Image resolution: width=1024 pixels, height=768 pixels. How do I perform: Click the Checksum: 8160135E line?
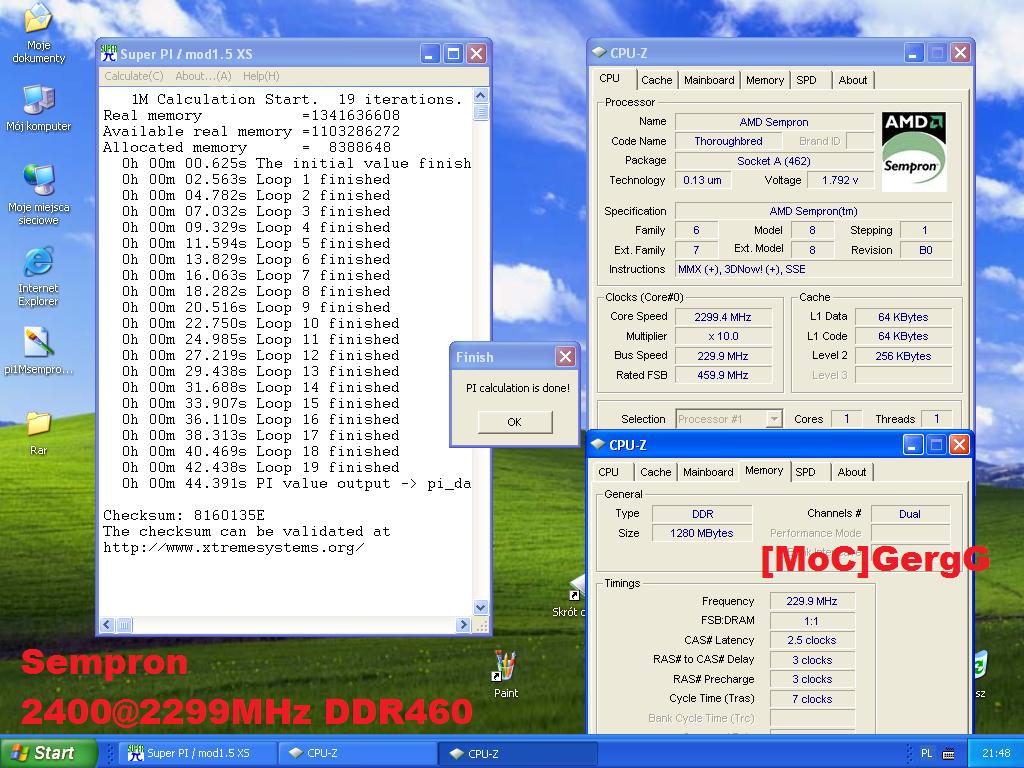184,515
